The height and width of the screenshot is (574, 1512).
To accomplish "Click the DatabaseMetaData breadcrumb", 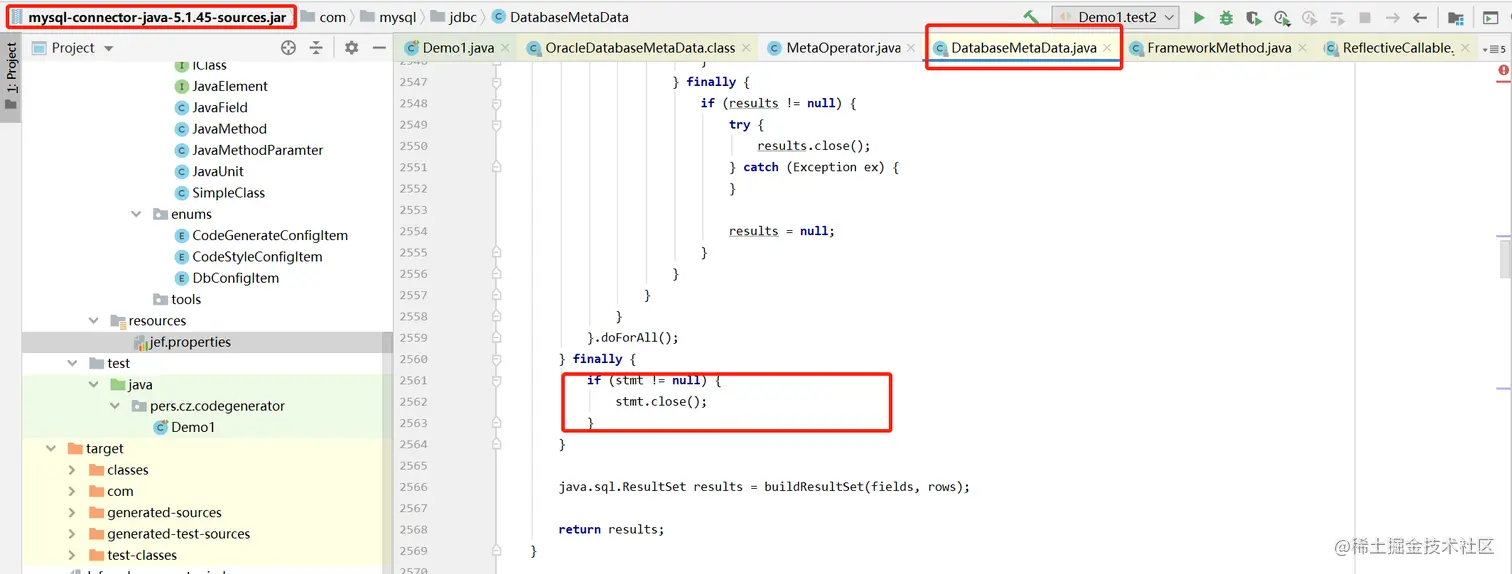I will 559,17.
